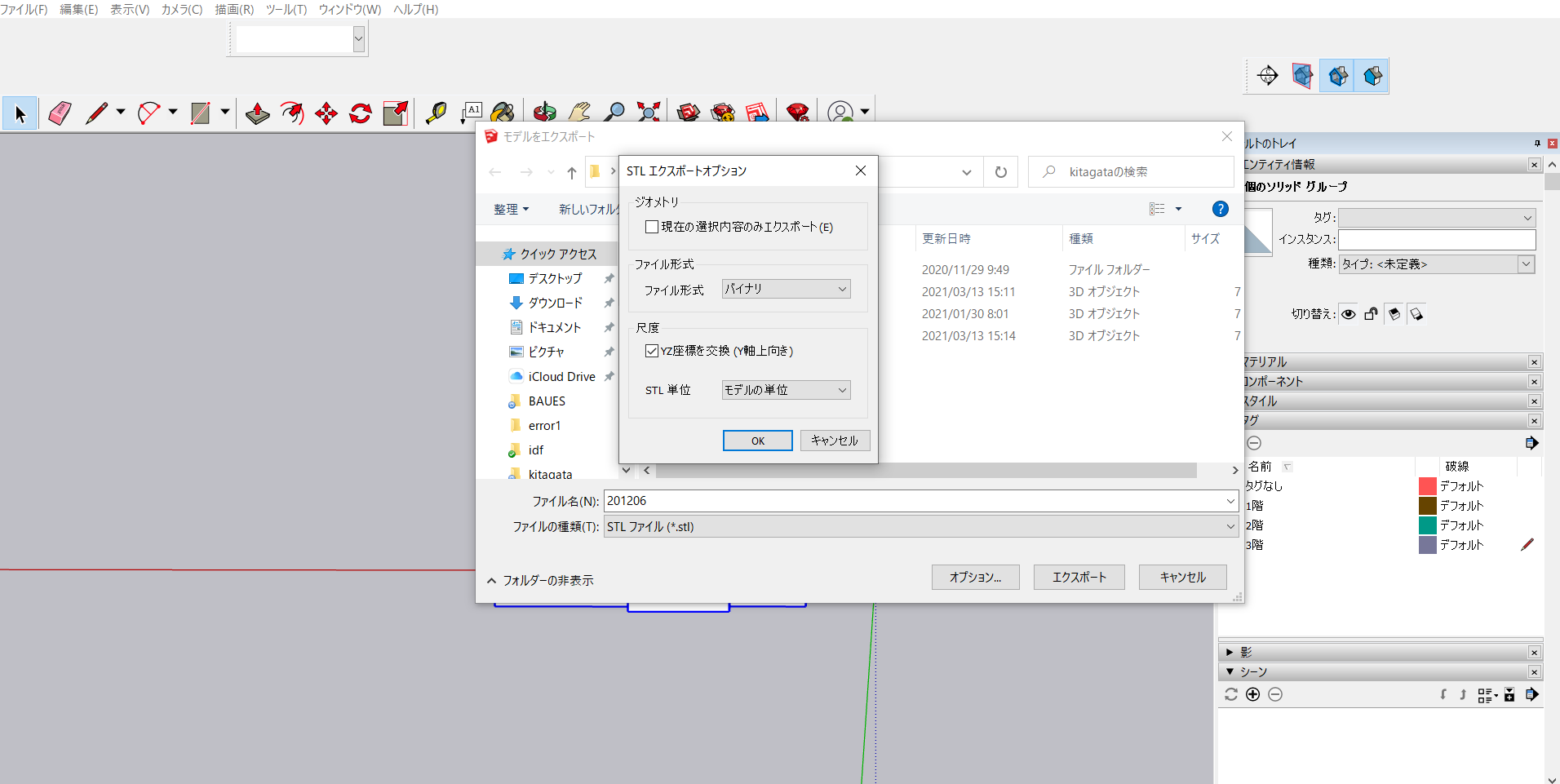Click the update scene refresh icon
This screenshot has height=784, width=1560.
point(1231,694)
